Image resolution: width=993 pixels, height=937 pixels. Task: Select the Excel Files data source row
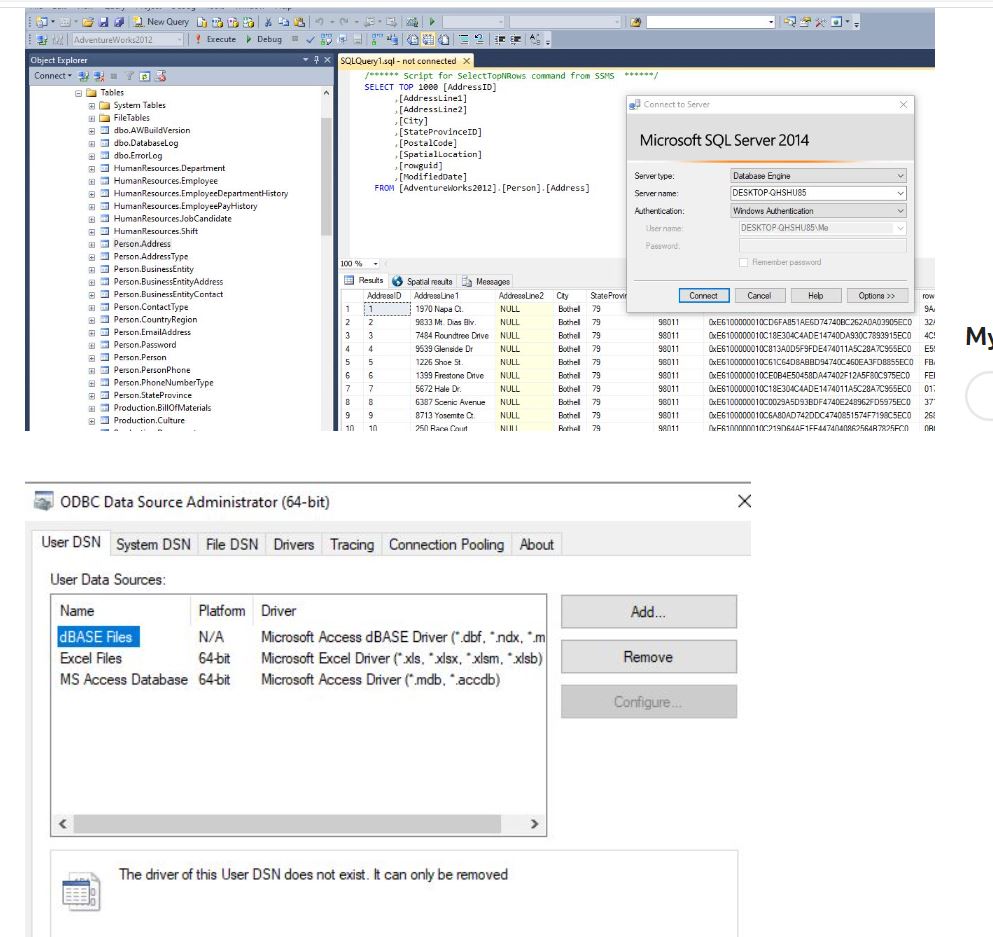coord(301,658)
